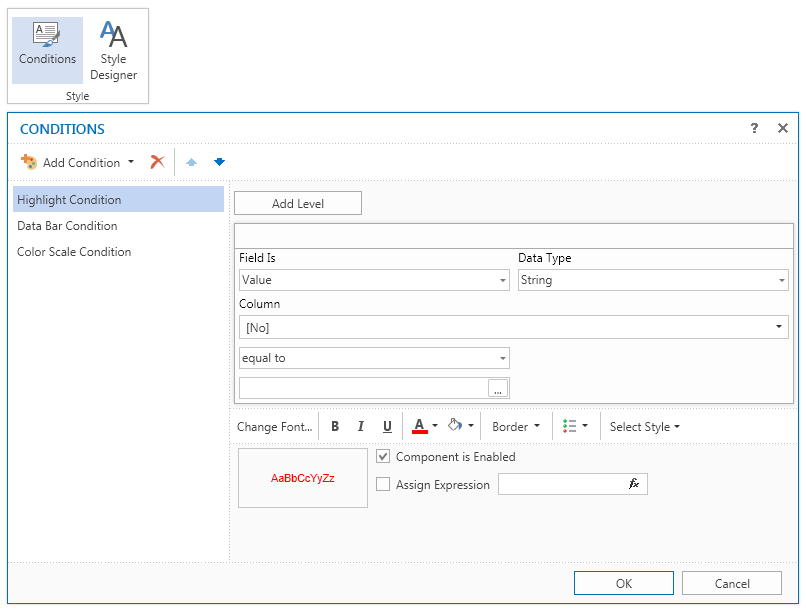This screenshot has height=613, width=806.
Task: Open the help question mark
Action: (x=754, y=128)
